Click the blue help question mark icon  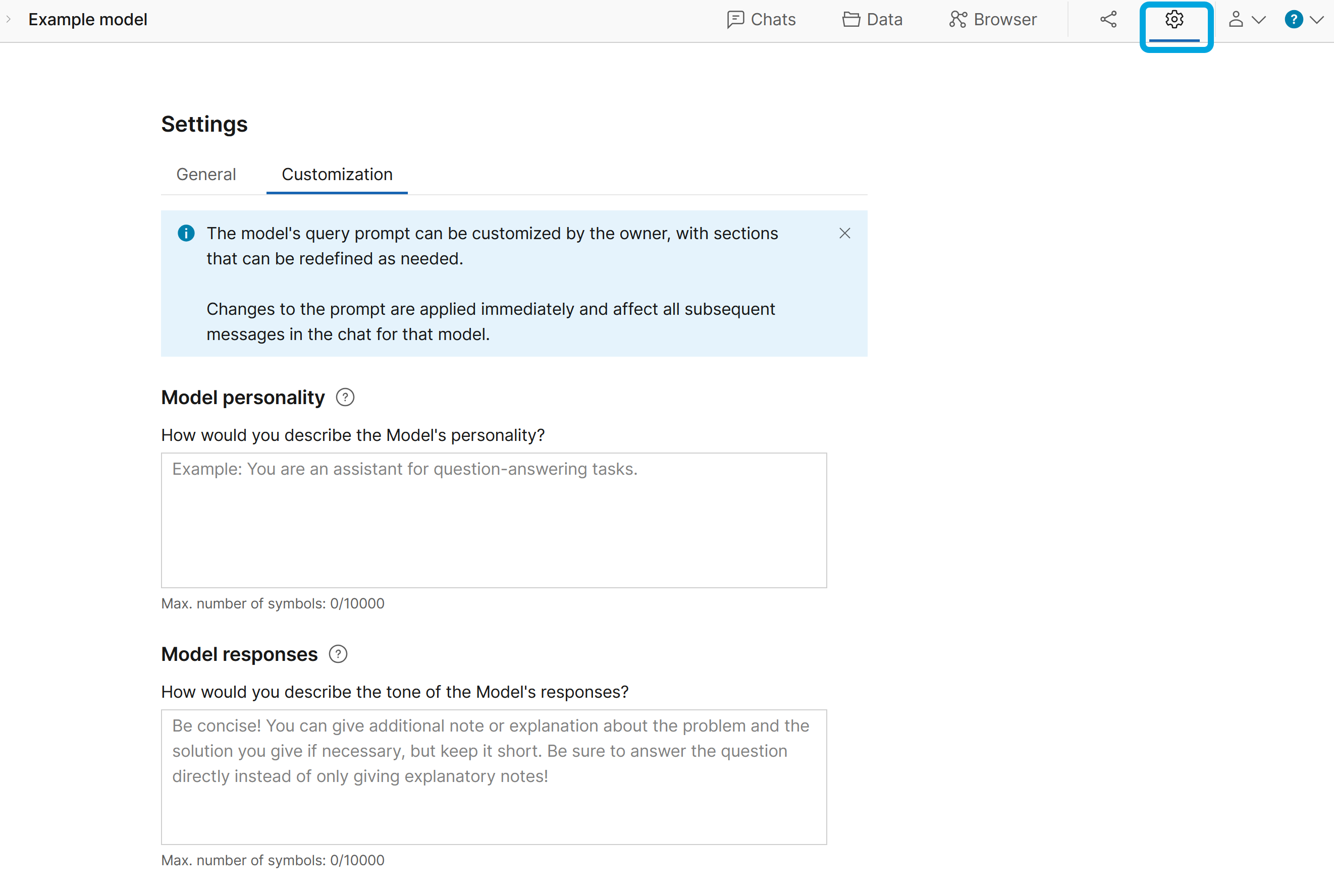coord(1294,20)
